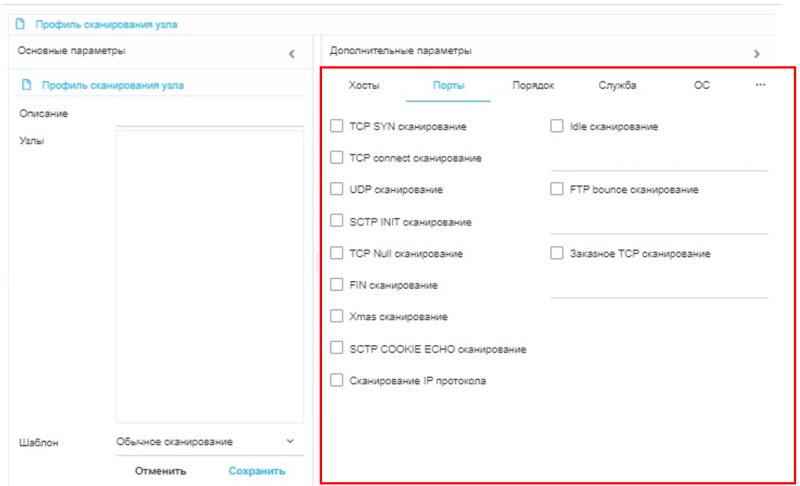Open the three-dots more tabs menu

coord(760,86)
